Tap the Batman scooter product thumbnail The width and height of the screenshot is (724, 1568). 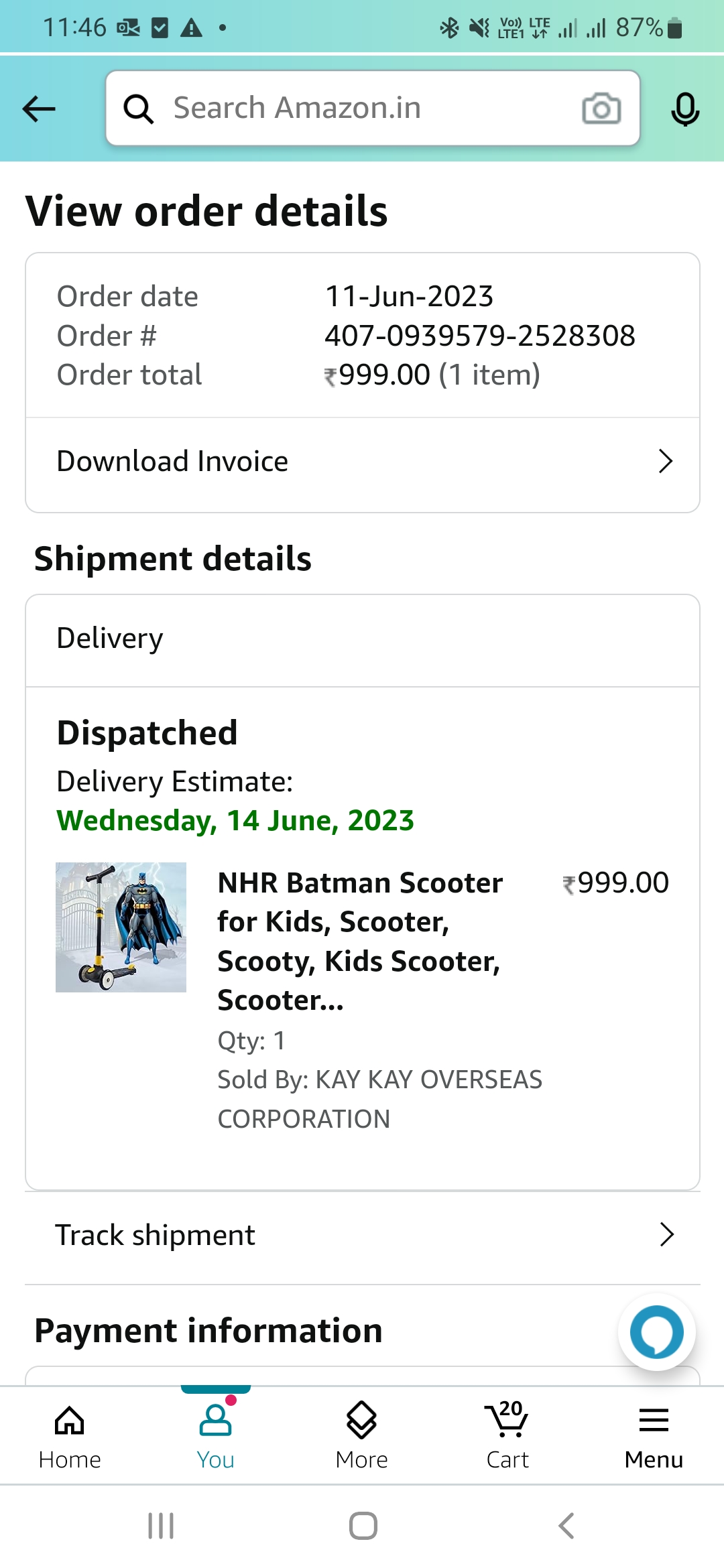click(121, 927)
